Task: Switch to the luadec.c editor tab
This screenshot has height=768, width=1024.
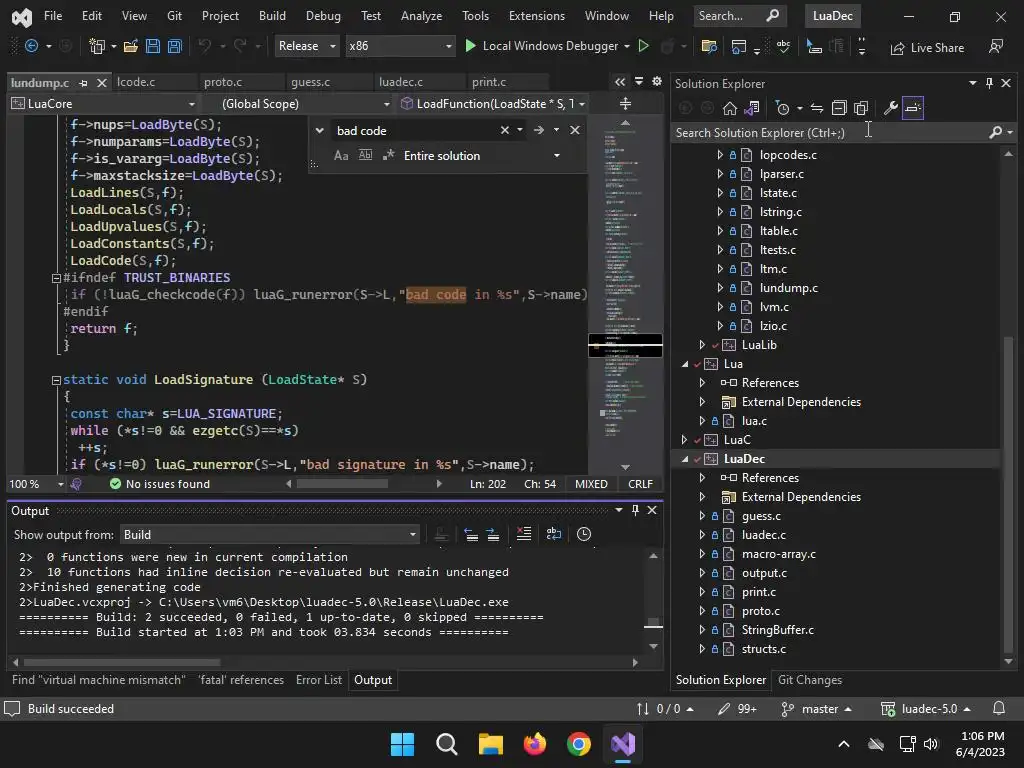Action: coord(401,82)
